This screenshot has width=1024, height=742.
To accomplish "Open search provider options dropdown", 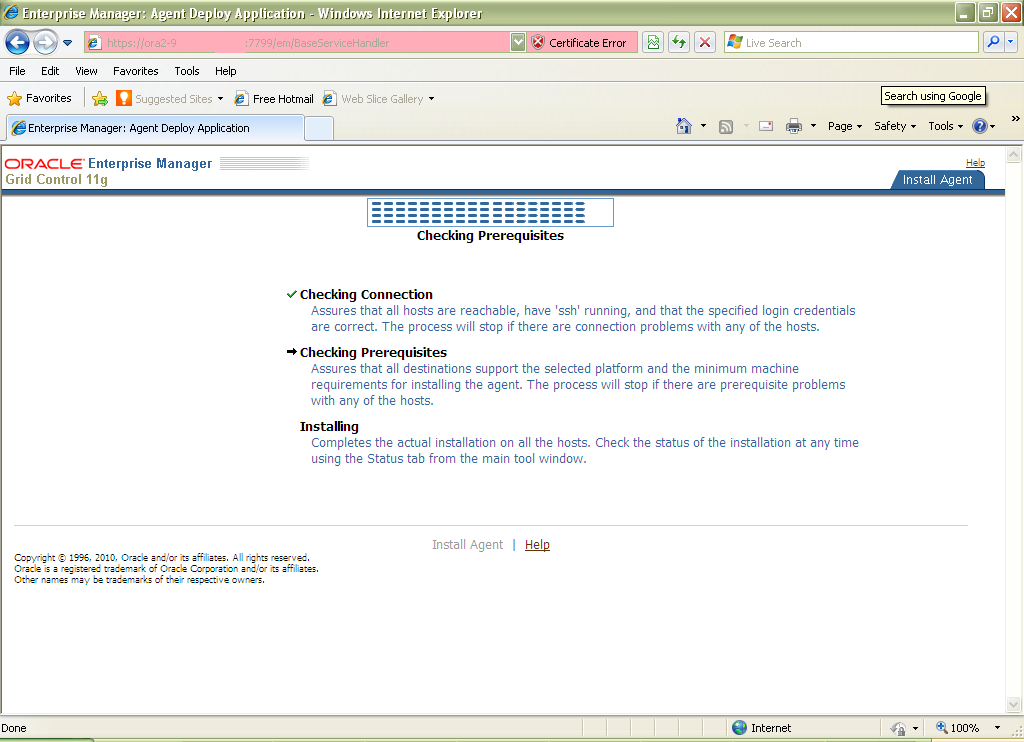I will click(x=1010, y=42).
